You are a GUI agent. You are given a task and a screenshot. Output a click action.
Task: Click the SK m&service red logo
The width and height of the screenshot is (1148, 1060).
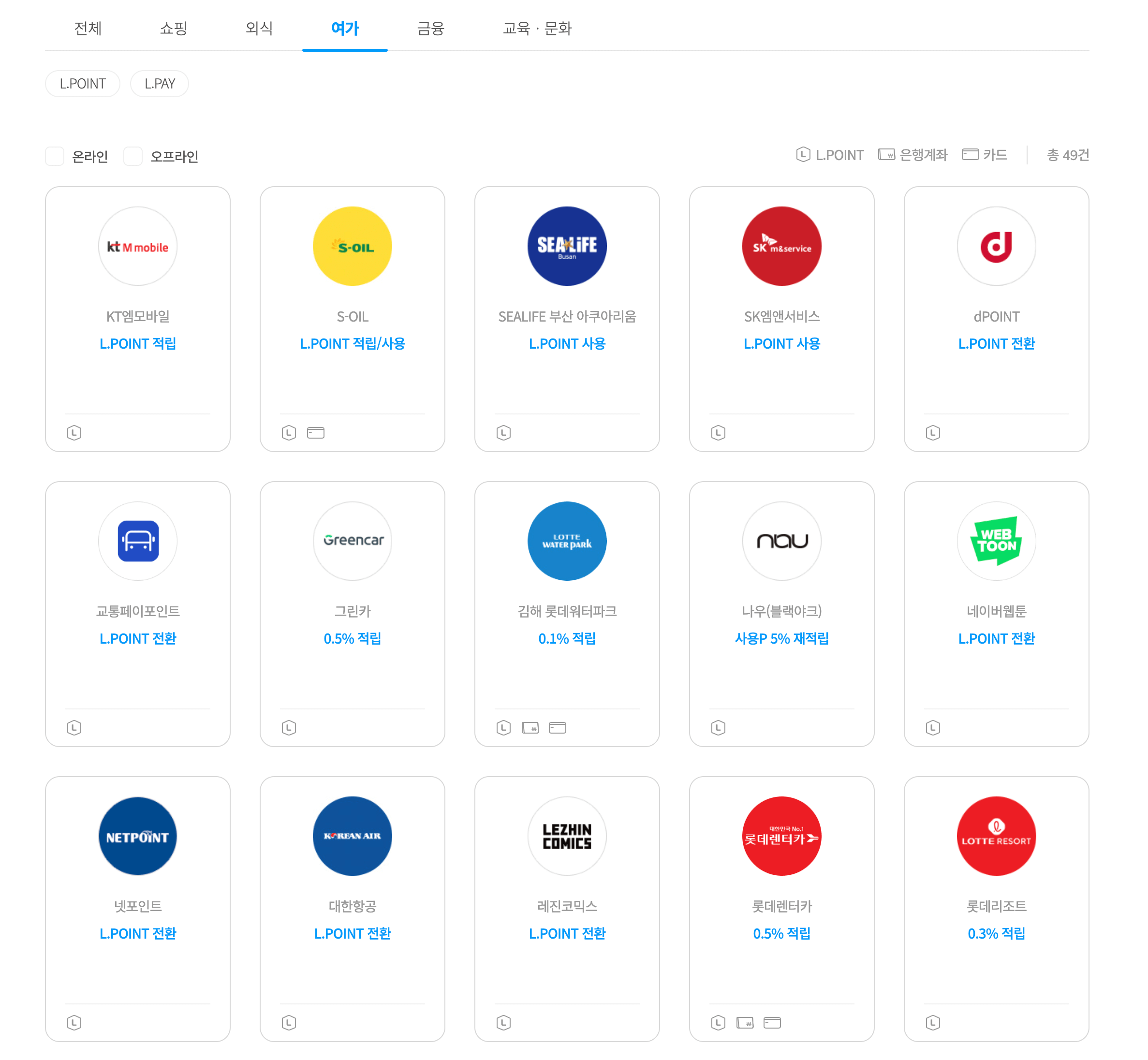pyautogui.click(x=781, y=246)
